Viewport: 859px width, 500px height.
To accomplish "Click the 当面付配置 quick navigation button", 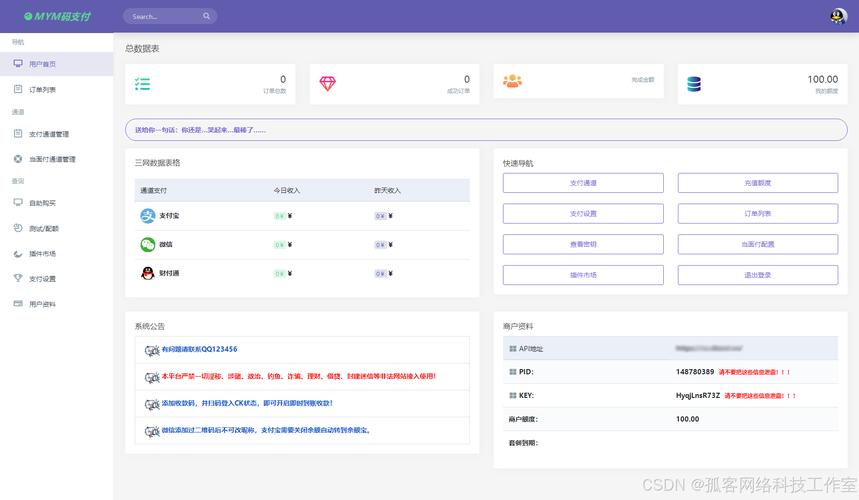I will [x=758, y=244].
